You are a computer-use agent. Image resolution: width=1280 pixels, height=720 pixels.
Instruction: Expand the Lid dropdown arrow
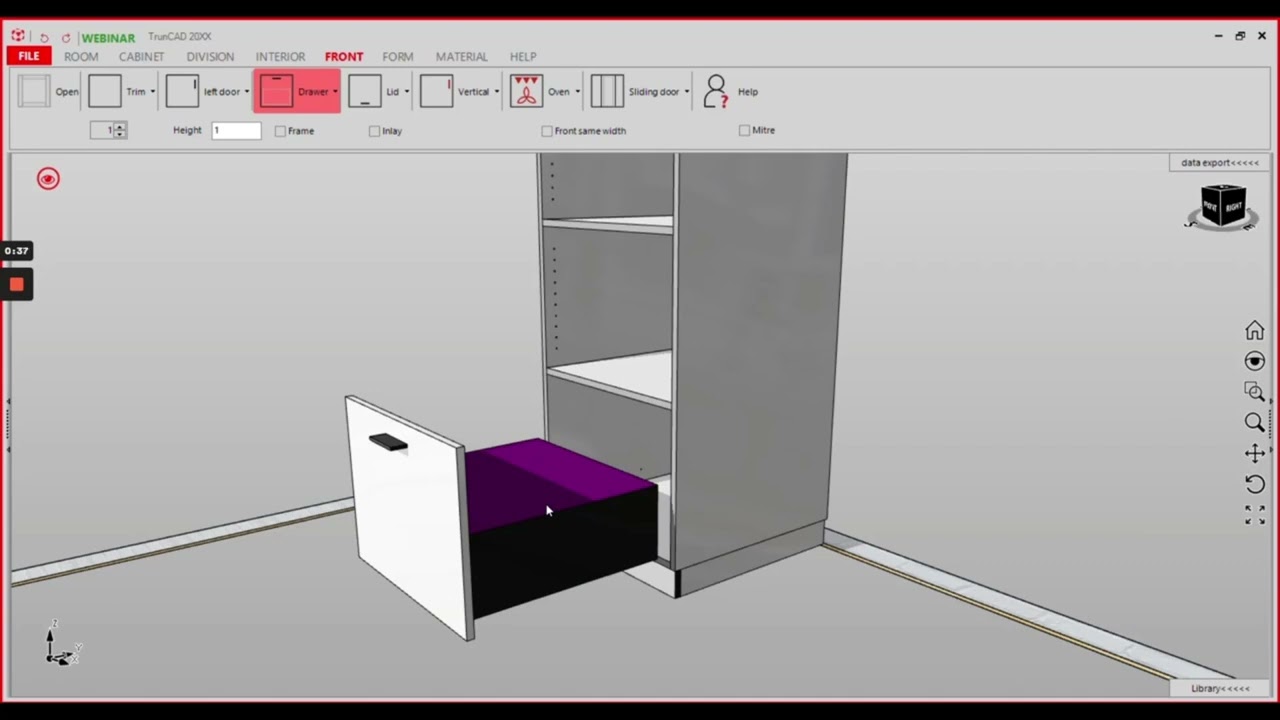tap(406, 92)
